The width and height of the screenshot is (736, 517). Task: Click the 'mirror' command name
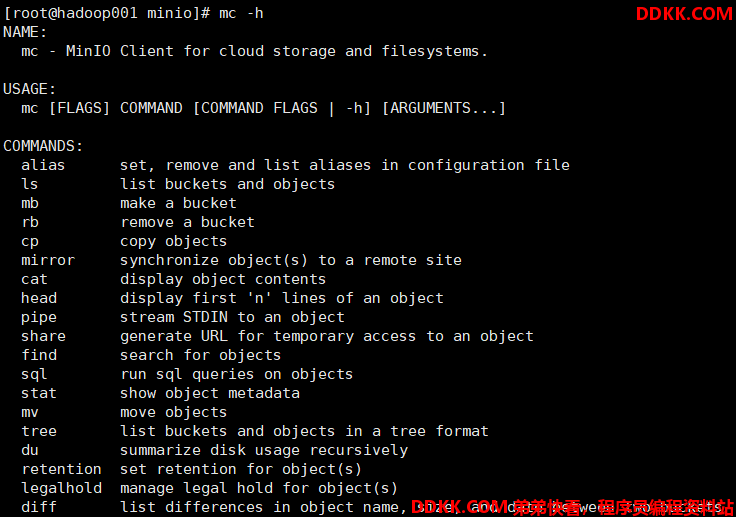tap(48, 260)
